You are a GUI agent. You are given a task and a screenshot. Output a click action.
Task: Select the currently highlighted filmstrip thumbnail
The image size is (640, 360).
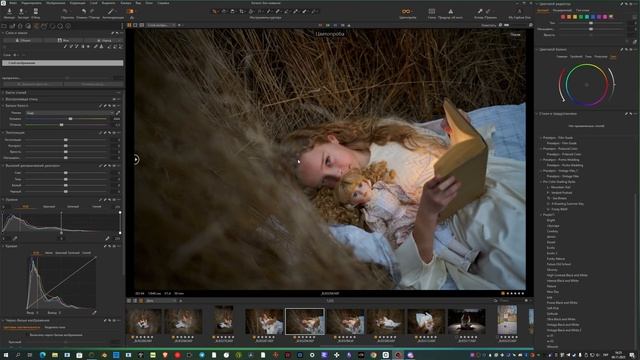click(x=305, y=321)
